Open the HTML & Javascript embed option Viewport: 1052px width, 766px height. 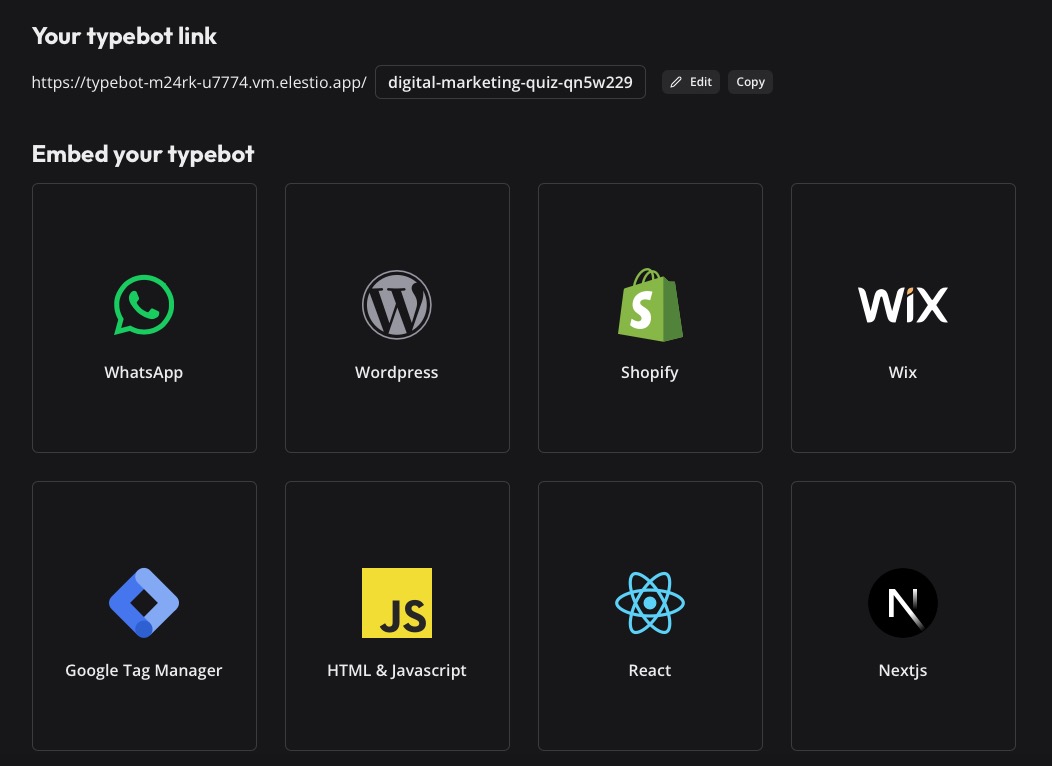(397, 615)
